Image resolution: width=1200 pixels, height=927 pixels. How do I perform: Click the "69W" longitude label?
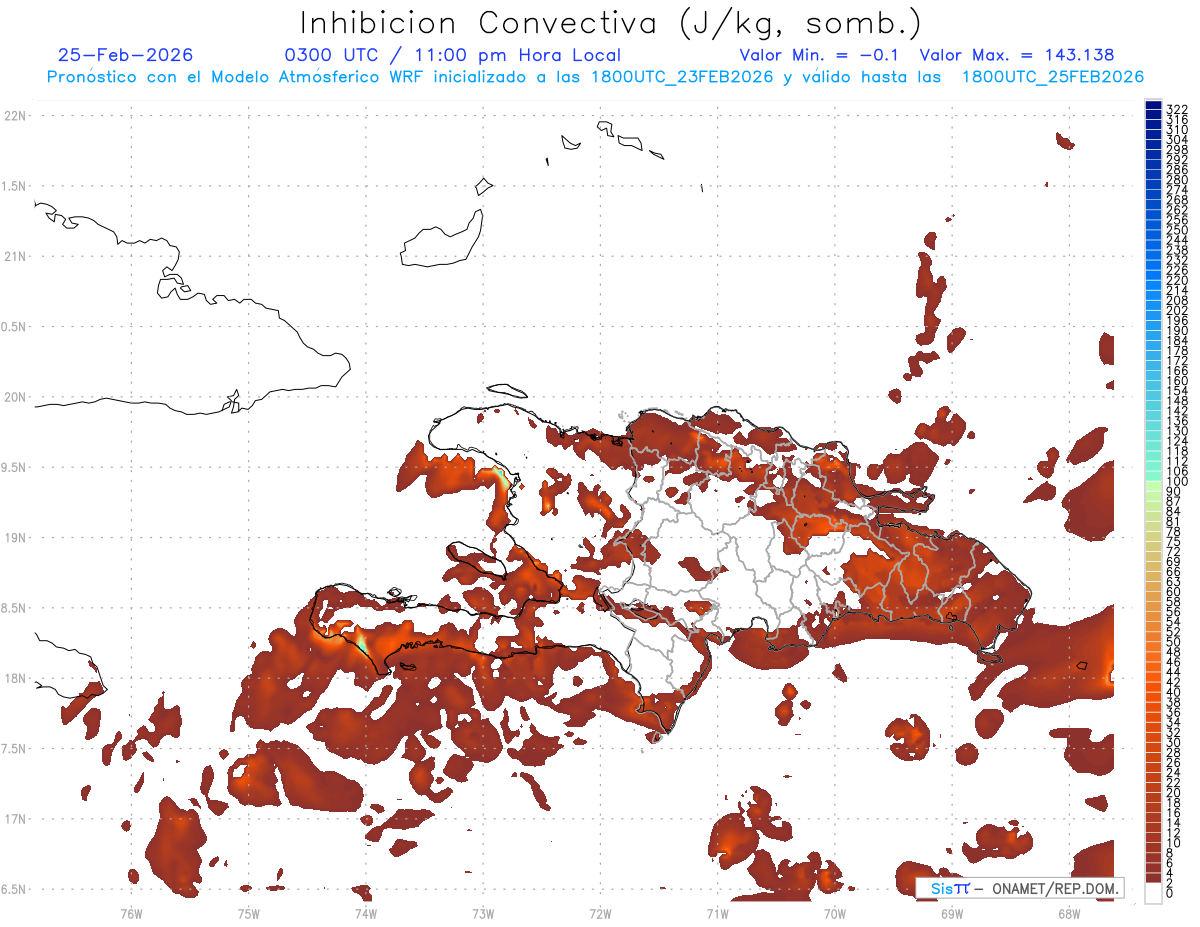[951, 912]
